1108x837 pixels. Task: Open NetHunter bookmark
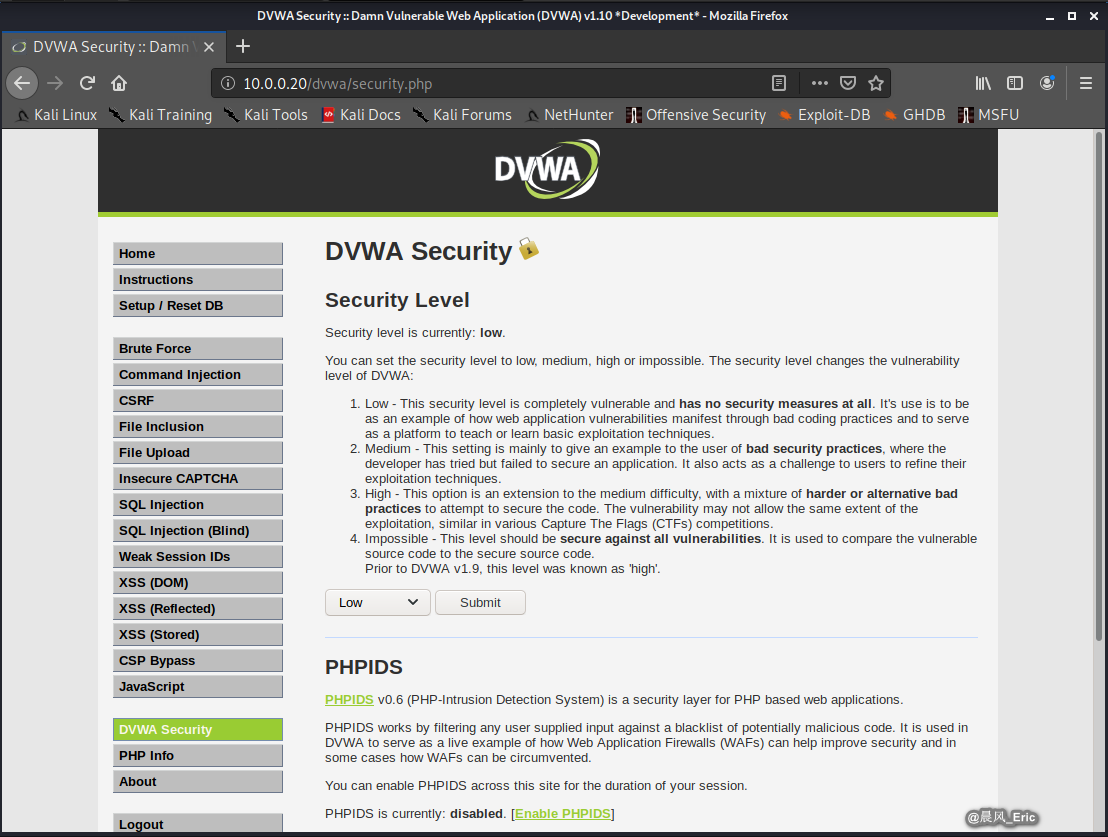[x=570, y=115]
